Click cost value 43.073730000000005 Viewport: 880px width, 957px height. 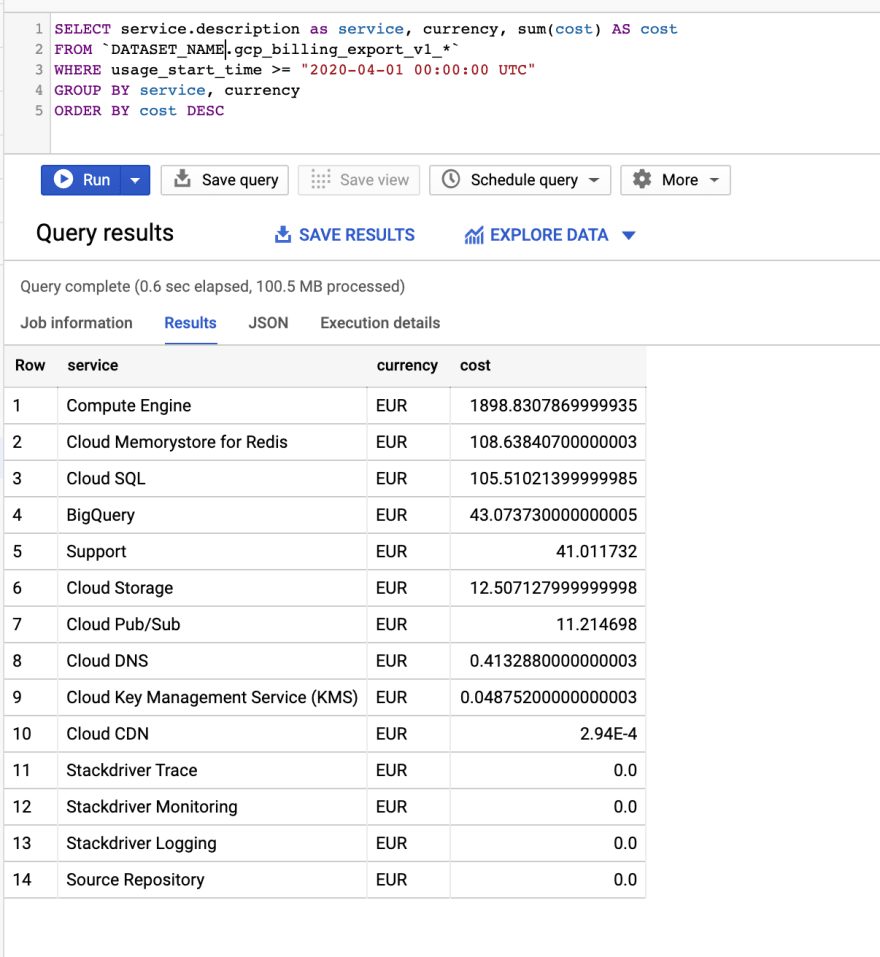(553, 515)
